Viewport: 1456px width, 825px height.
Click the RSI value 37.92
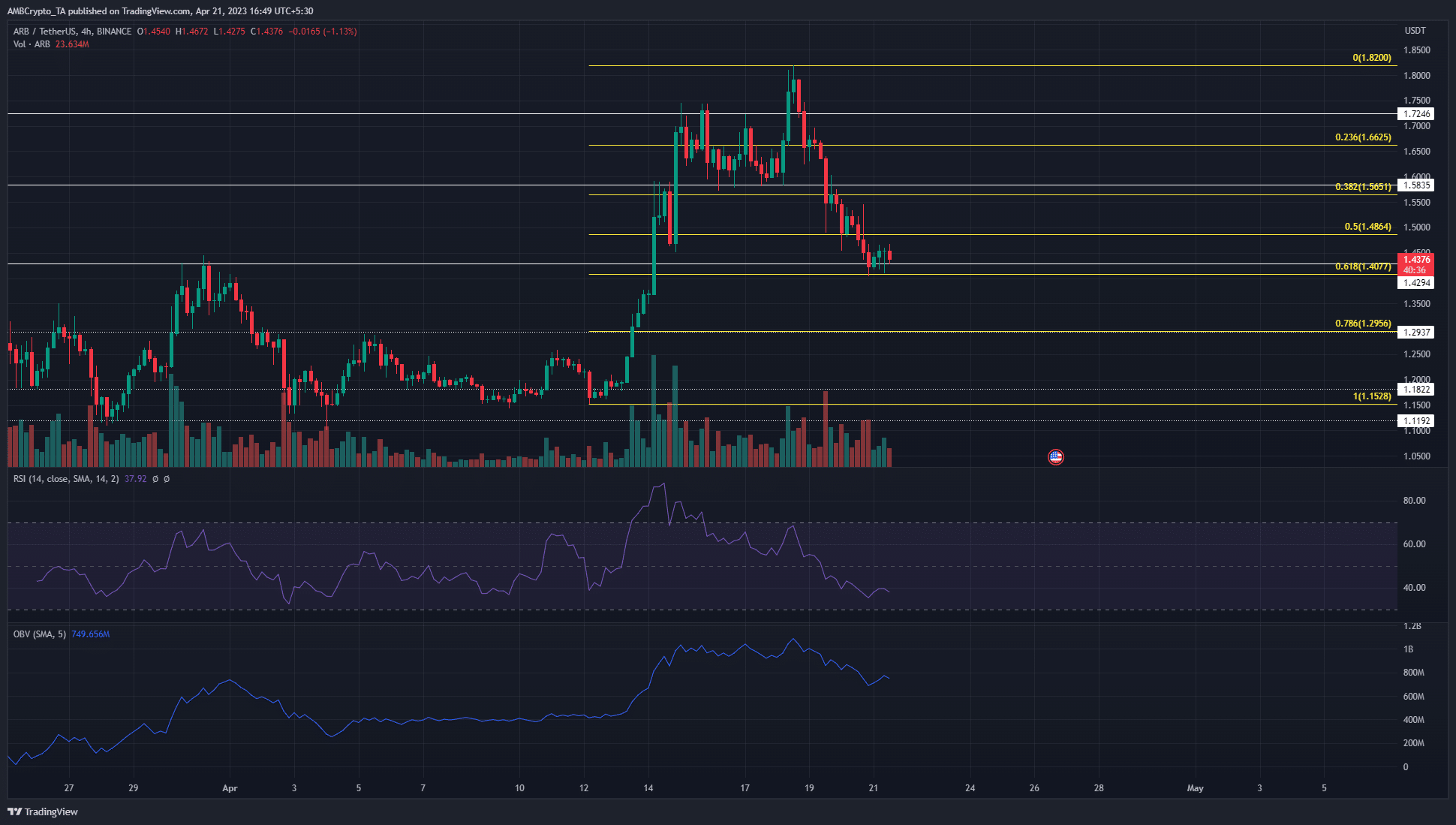135,479
